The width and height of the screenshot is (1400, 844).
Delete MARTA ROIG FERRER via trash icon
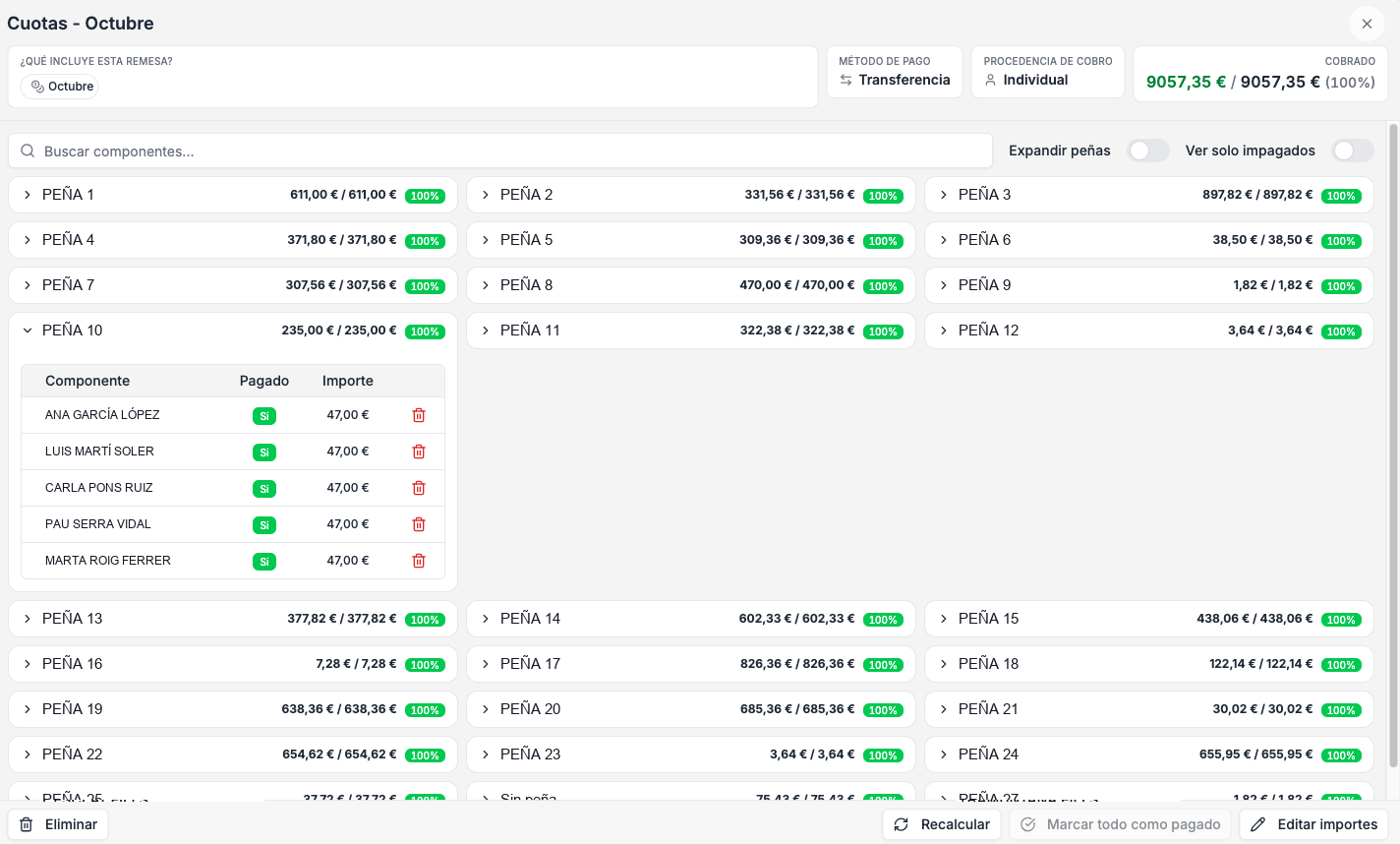tap(419, 561)
